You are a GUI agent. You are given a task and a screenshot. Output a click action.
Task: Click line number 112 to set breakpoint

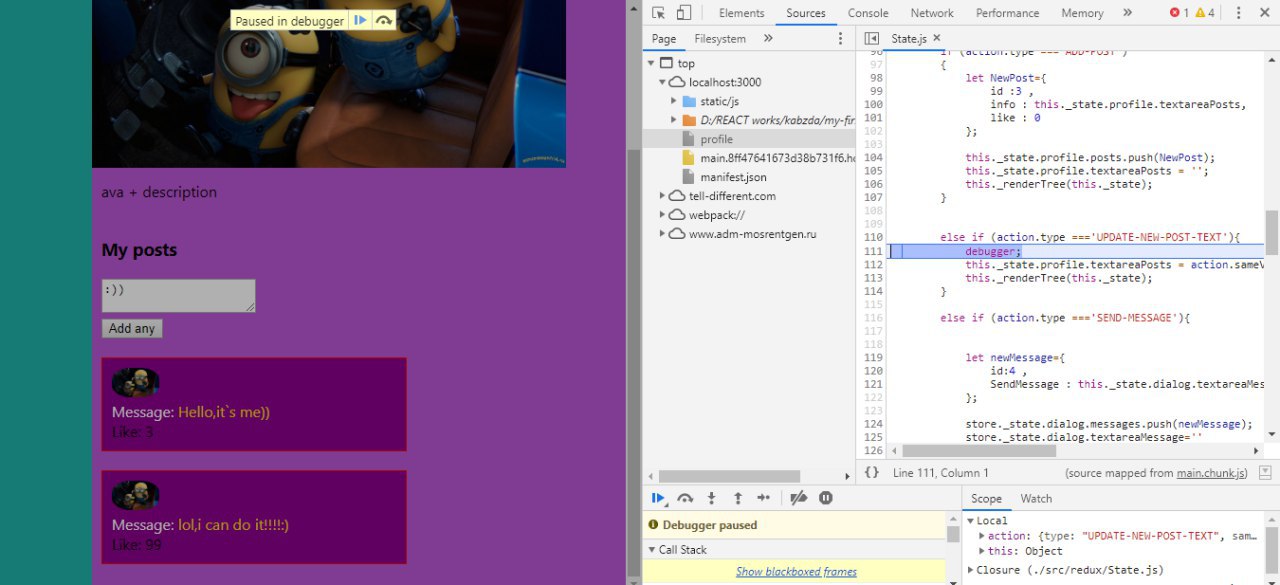[873, 265]
